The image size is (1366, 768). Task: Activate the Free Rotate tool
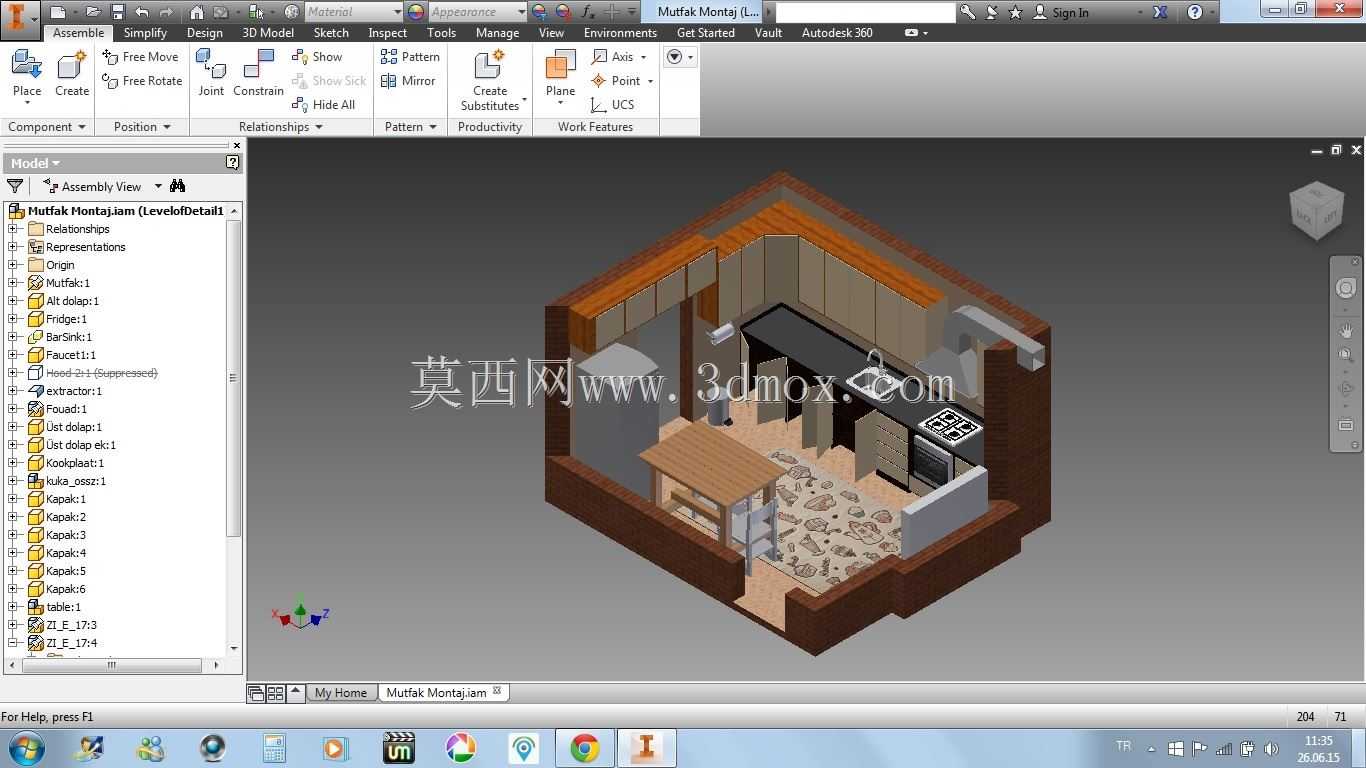click(142, 81)
